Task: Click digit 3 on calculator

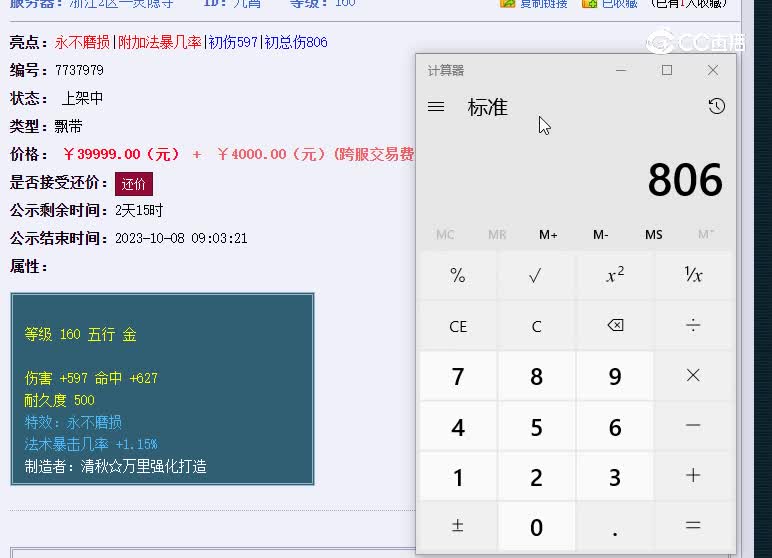Action: point(614,477)
